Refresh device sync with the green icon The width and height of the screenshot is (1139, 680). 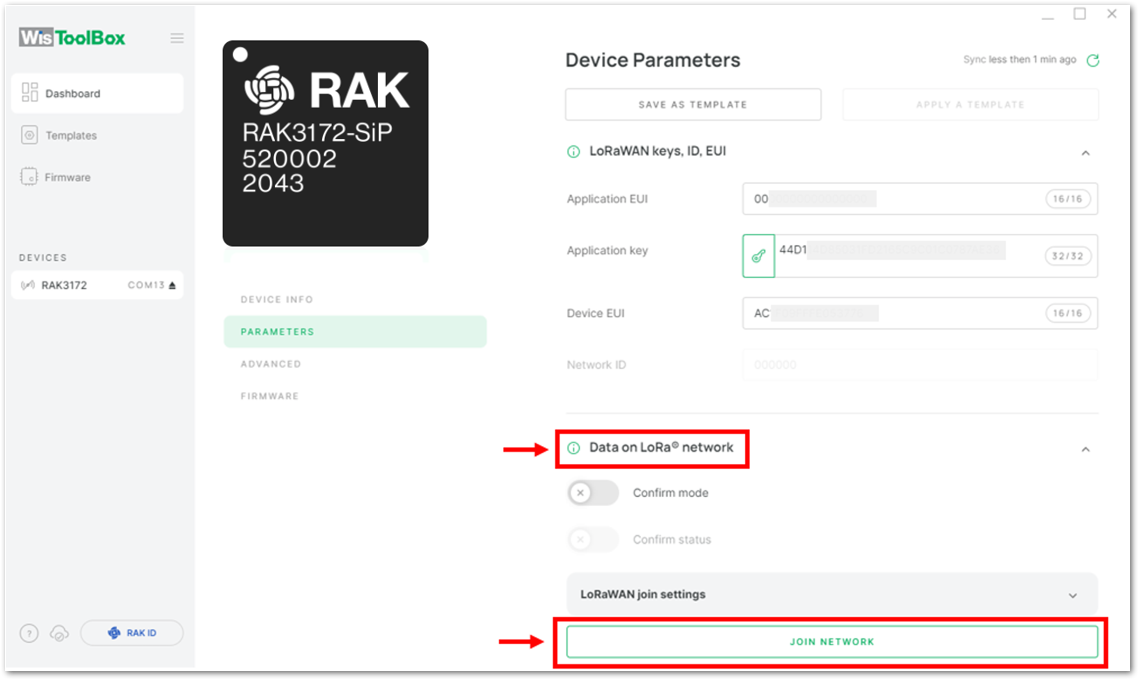[x=1093, y=60]
